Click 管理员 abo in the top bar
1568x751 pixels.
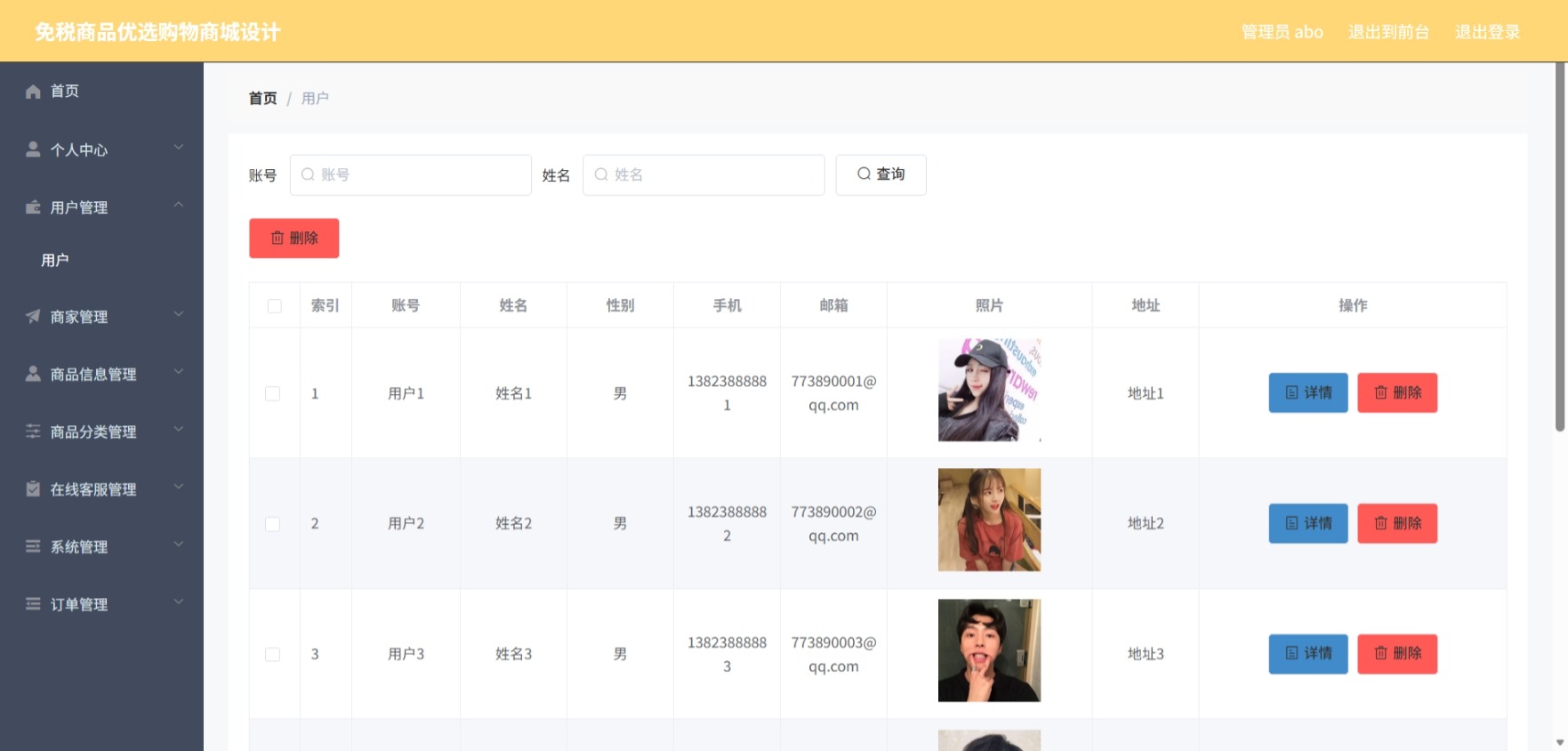tap(1283, 32)
